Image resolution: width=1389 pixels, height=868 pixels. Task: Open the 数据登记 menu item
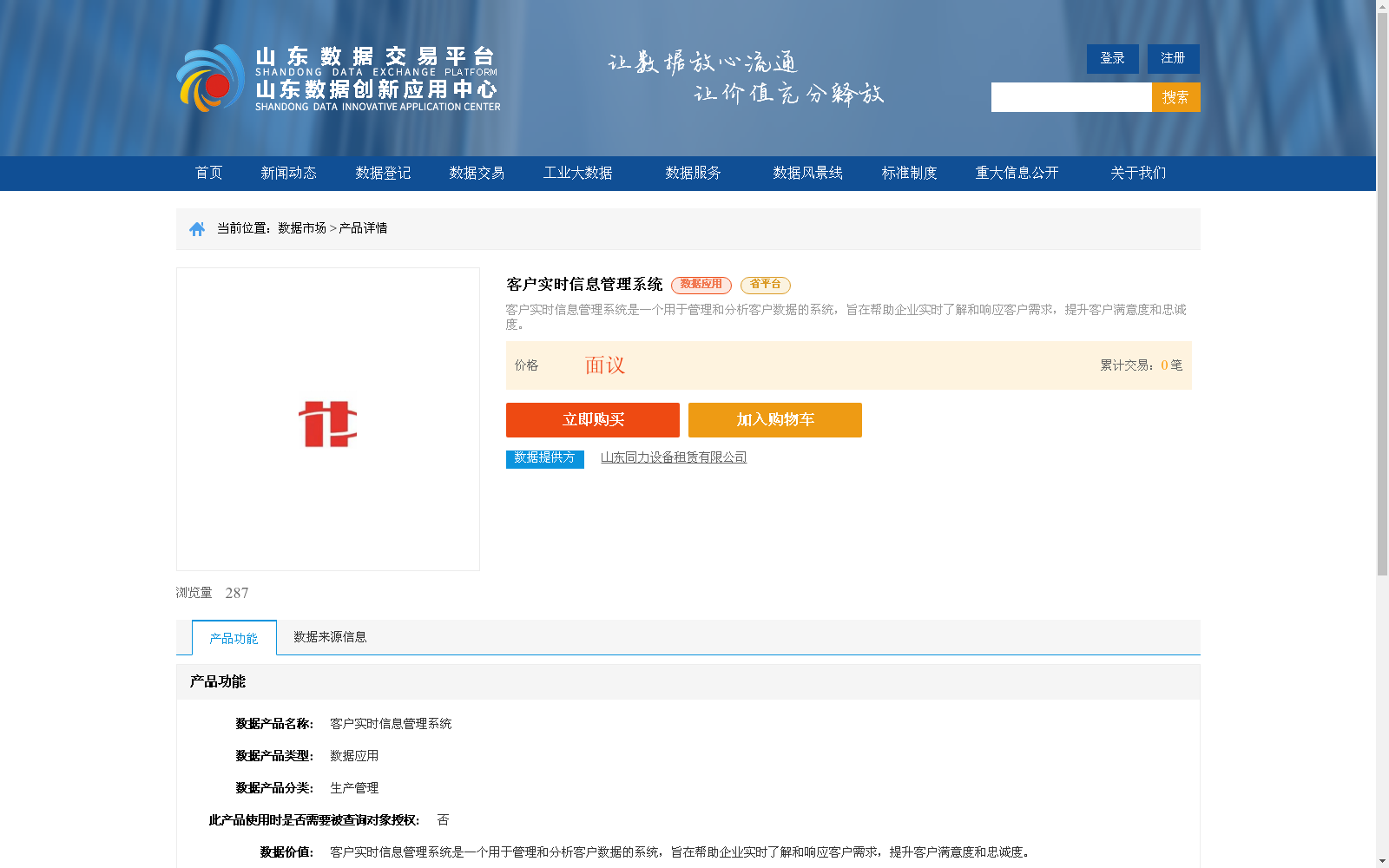coord(383,173)
